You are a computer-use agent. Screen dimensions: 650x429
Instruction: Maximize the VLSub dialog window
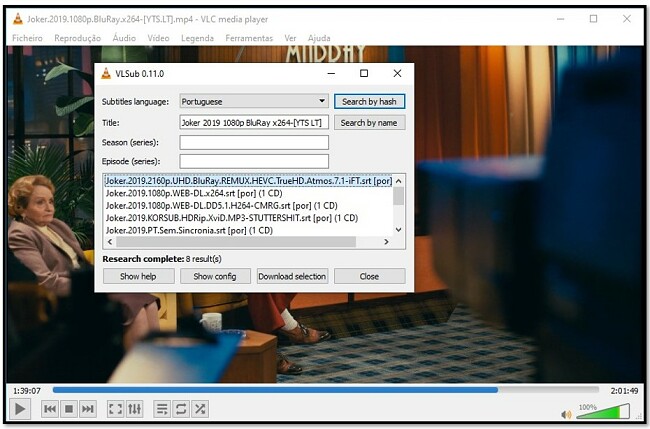click(x=364, y=73)
